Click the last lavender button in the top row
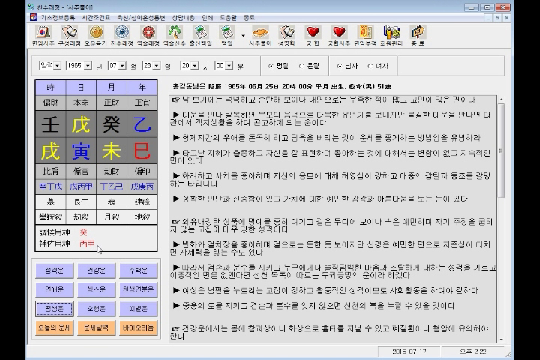This screenshot has width=540, height=360. (x=138, y=271)
